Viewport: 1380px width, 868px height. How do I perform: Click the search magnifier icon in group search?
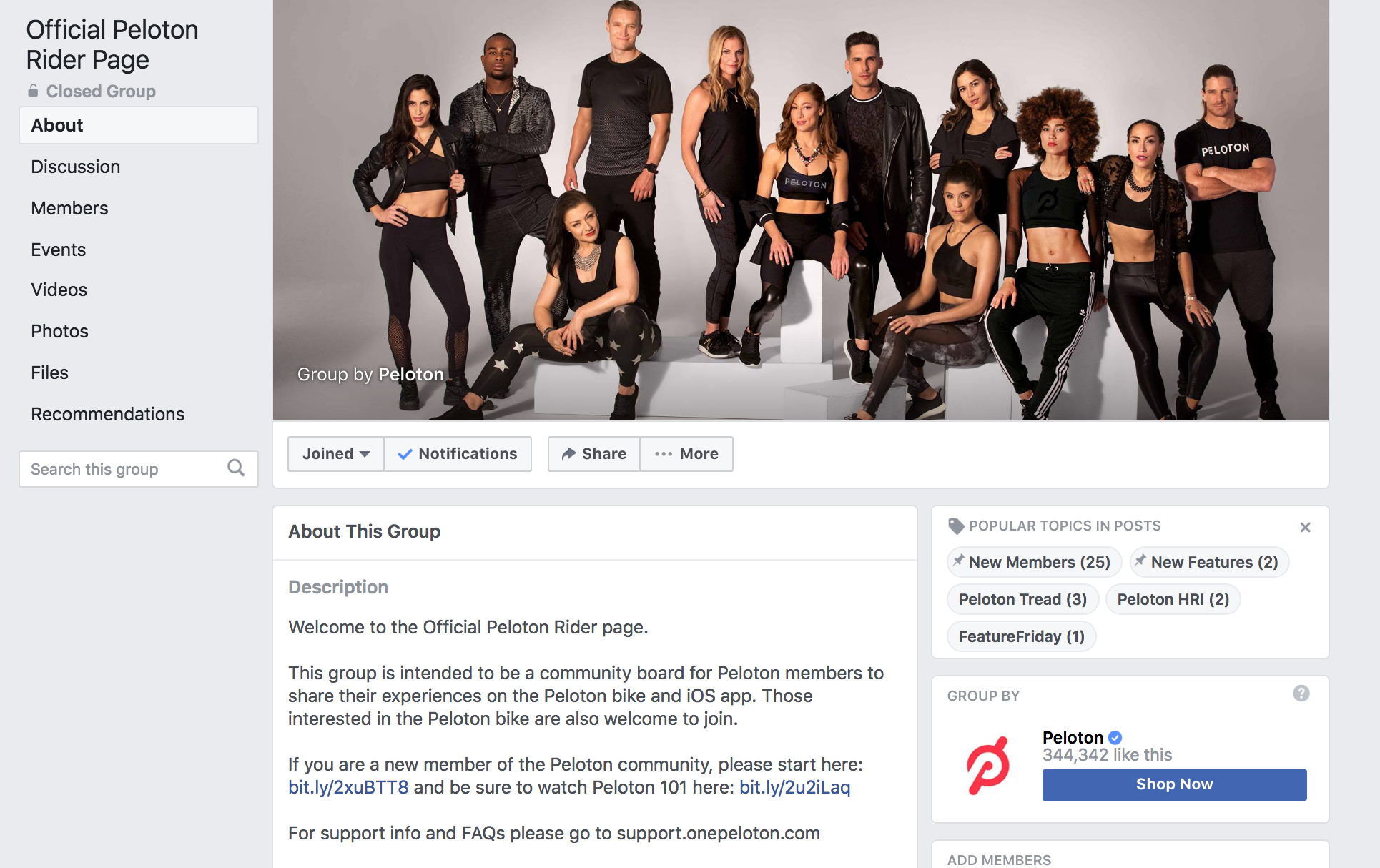236,468
